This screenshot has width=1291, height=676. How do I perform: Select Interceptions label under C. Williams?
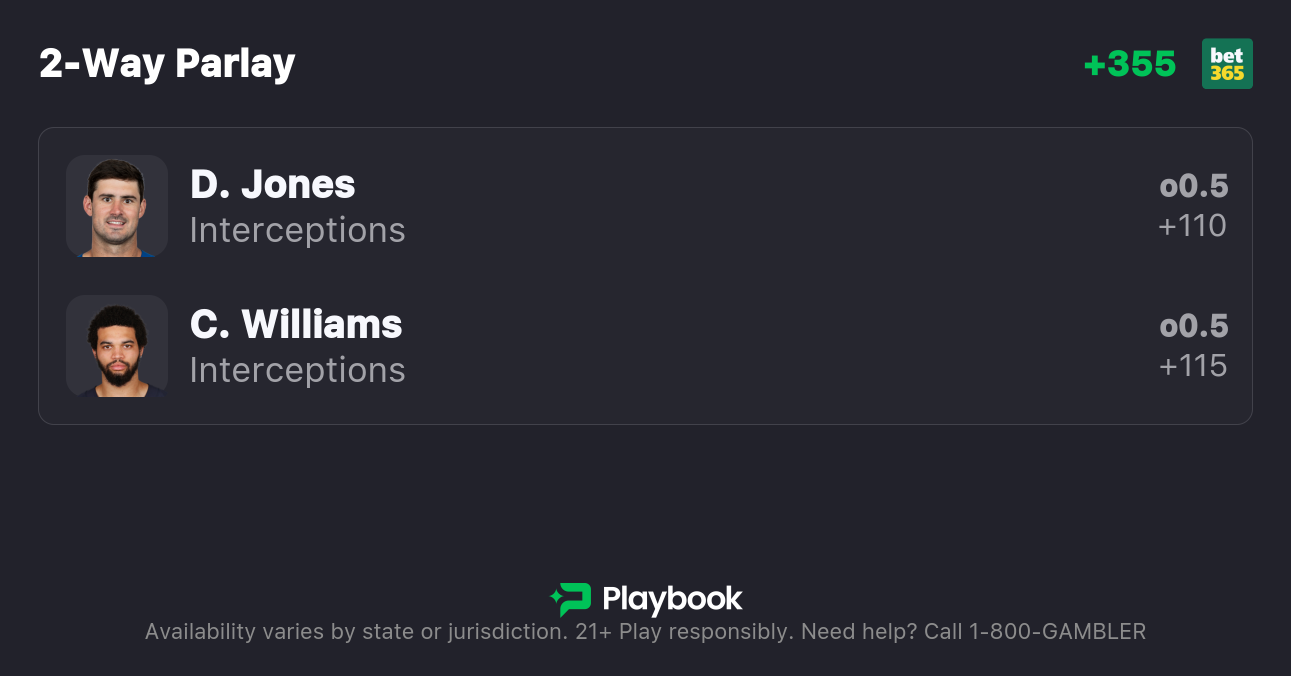pos(297,370)
